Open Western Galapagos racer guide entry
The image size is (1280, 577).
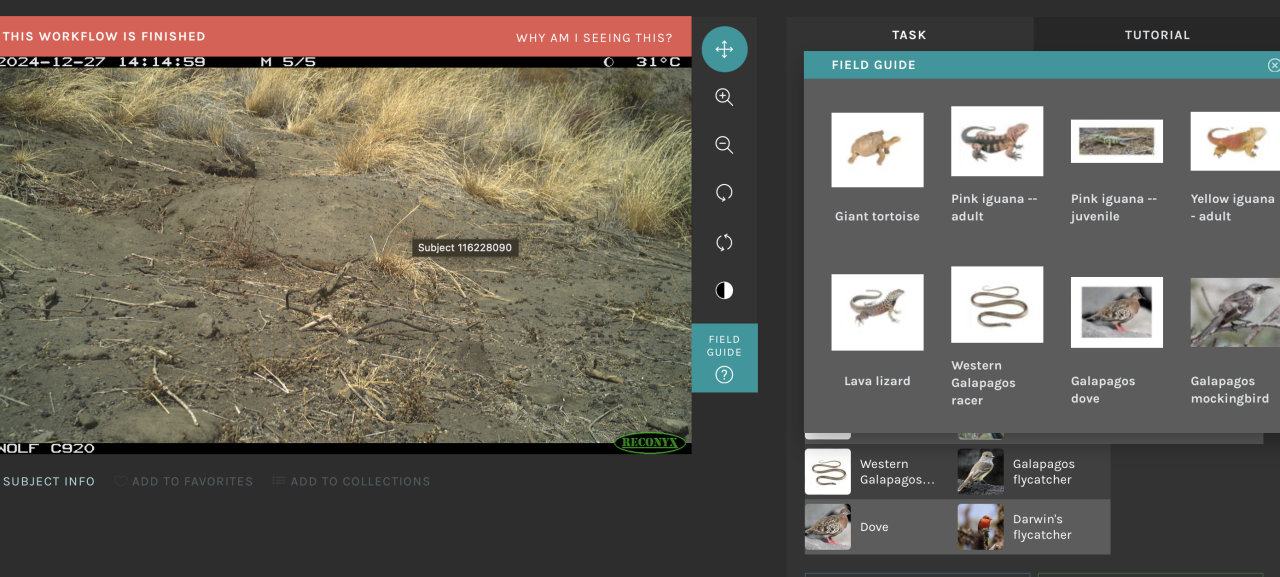(x=997, y=337)
